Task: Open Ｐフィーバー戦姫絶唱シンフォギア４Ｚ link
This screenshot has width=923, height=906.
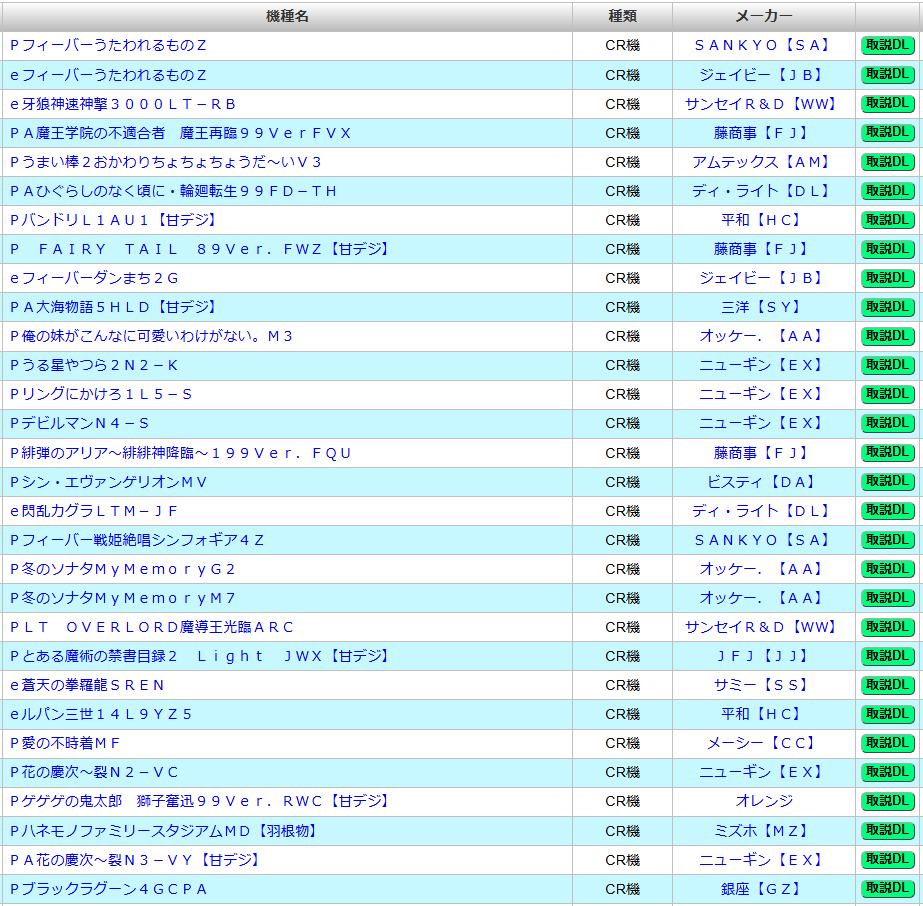Action: pyautogui.click(x=137, y=540)
